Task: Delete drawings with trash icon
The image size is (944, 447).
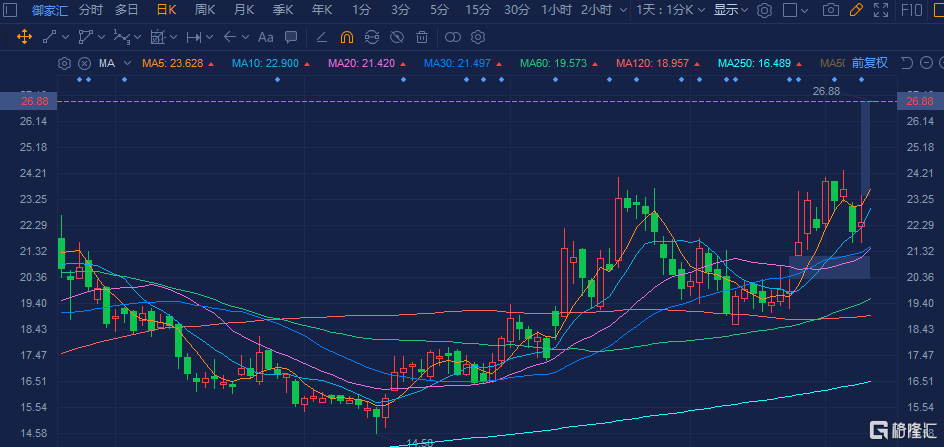Action: coord(422,37)
